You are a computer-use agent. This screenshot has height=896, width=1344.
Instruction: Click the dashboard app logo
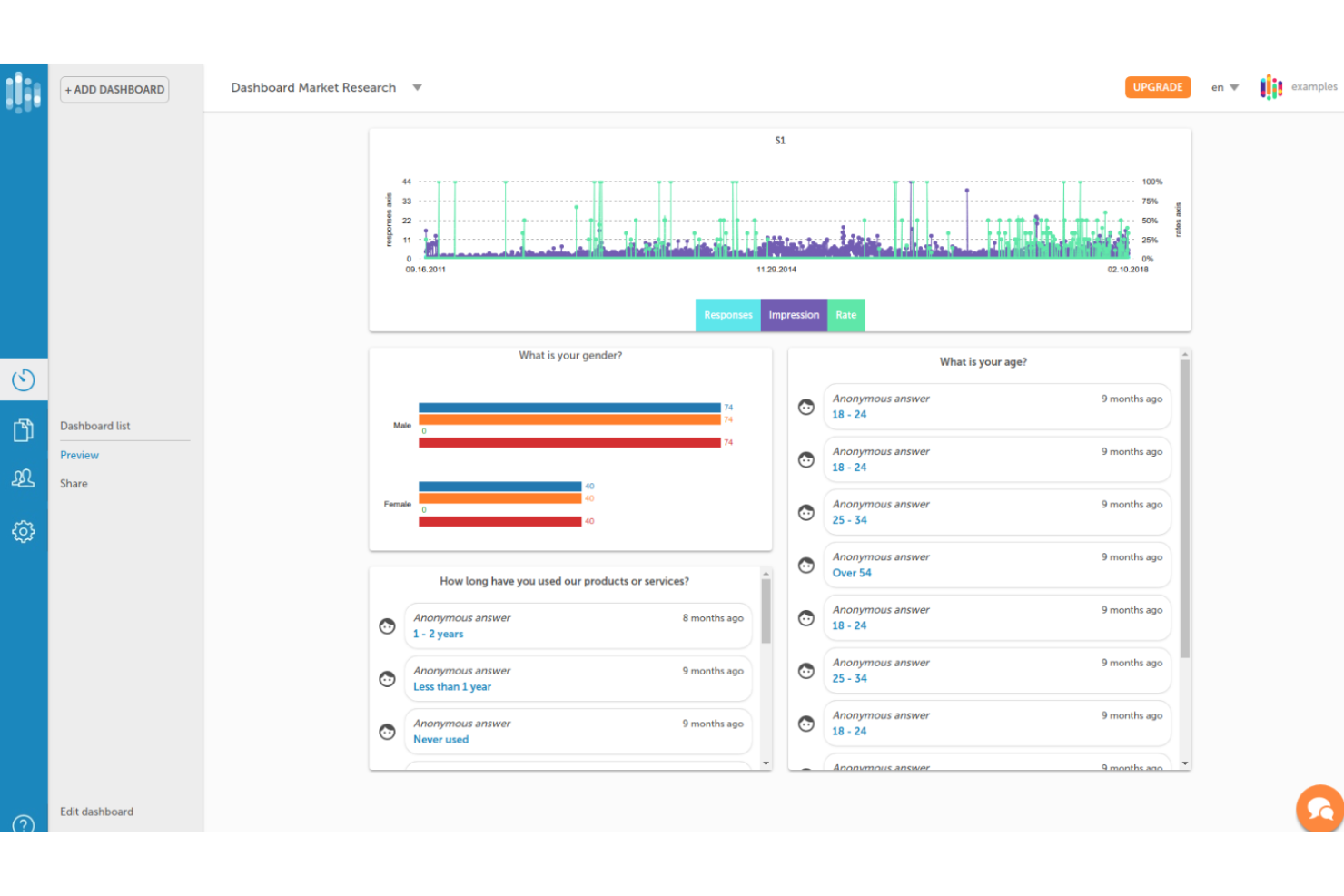pos(24,92)
